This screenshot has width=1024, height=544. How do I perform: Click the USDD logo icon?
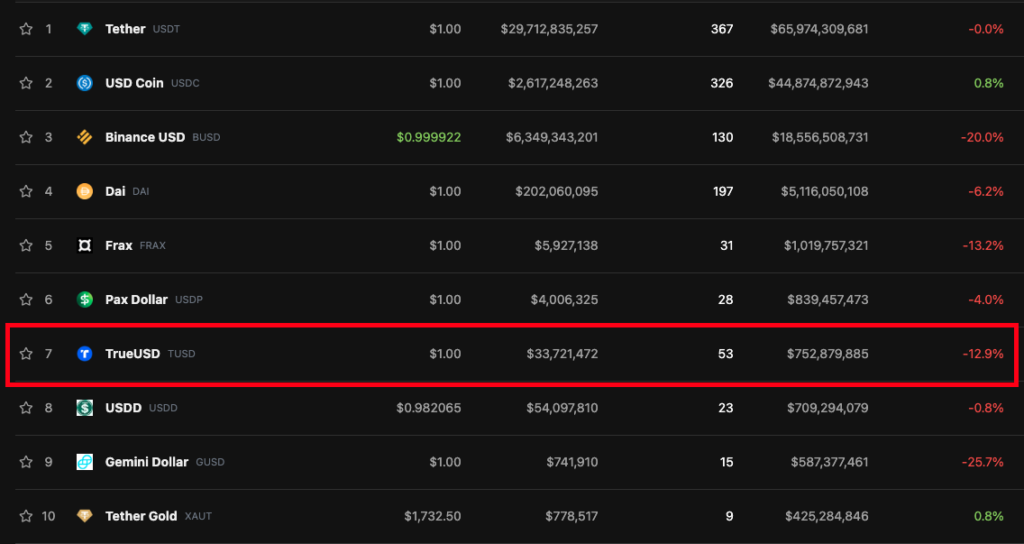click(x=85, y=408)
